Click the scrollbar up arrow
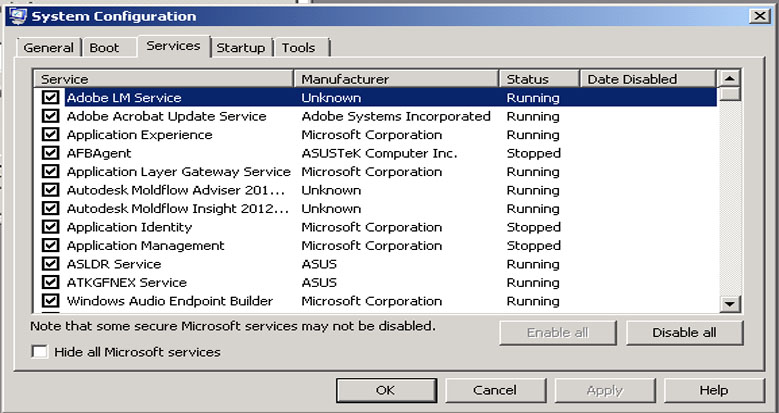Image resolution: width=779 pixels, height=413 pixels. (x=730, y=79)
